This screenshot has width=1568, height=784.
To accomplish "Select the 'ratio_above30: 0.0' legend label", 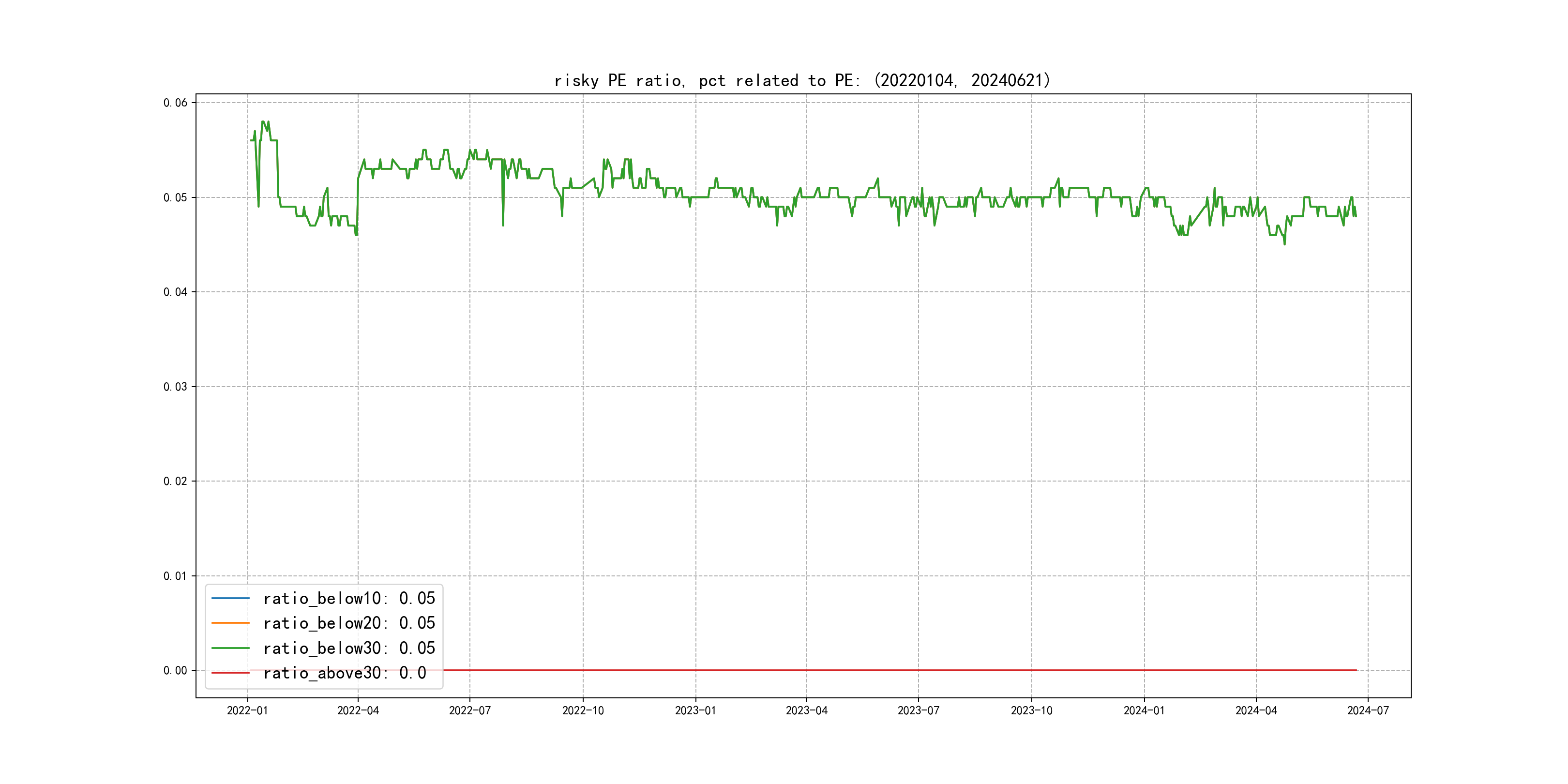I will click(x=345, y=673).
